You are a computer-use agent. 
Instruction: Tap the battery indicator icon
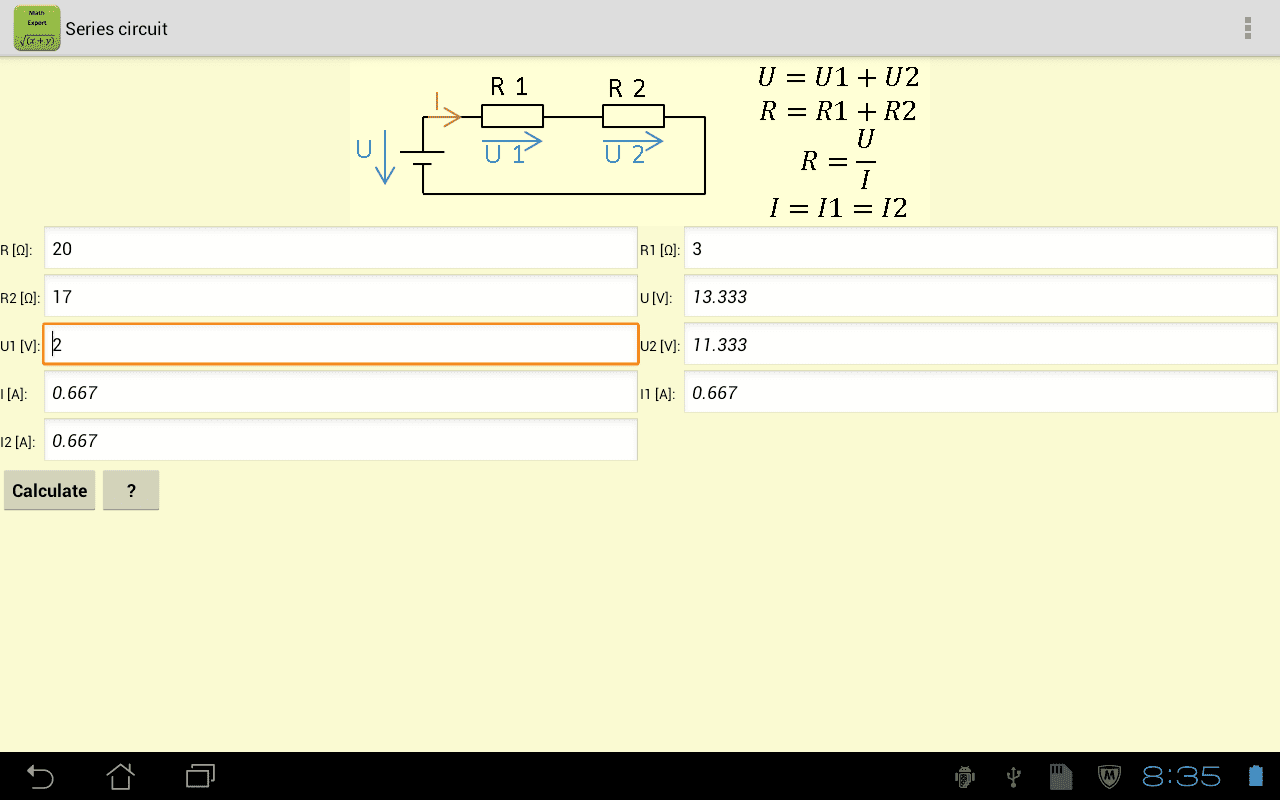1255,776
